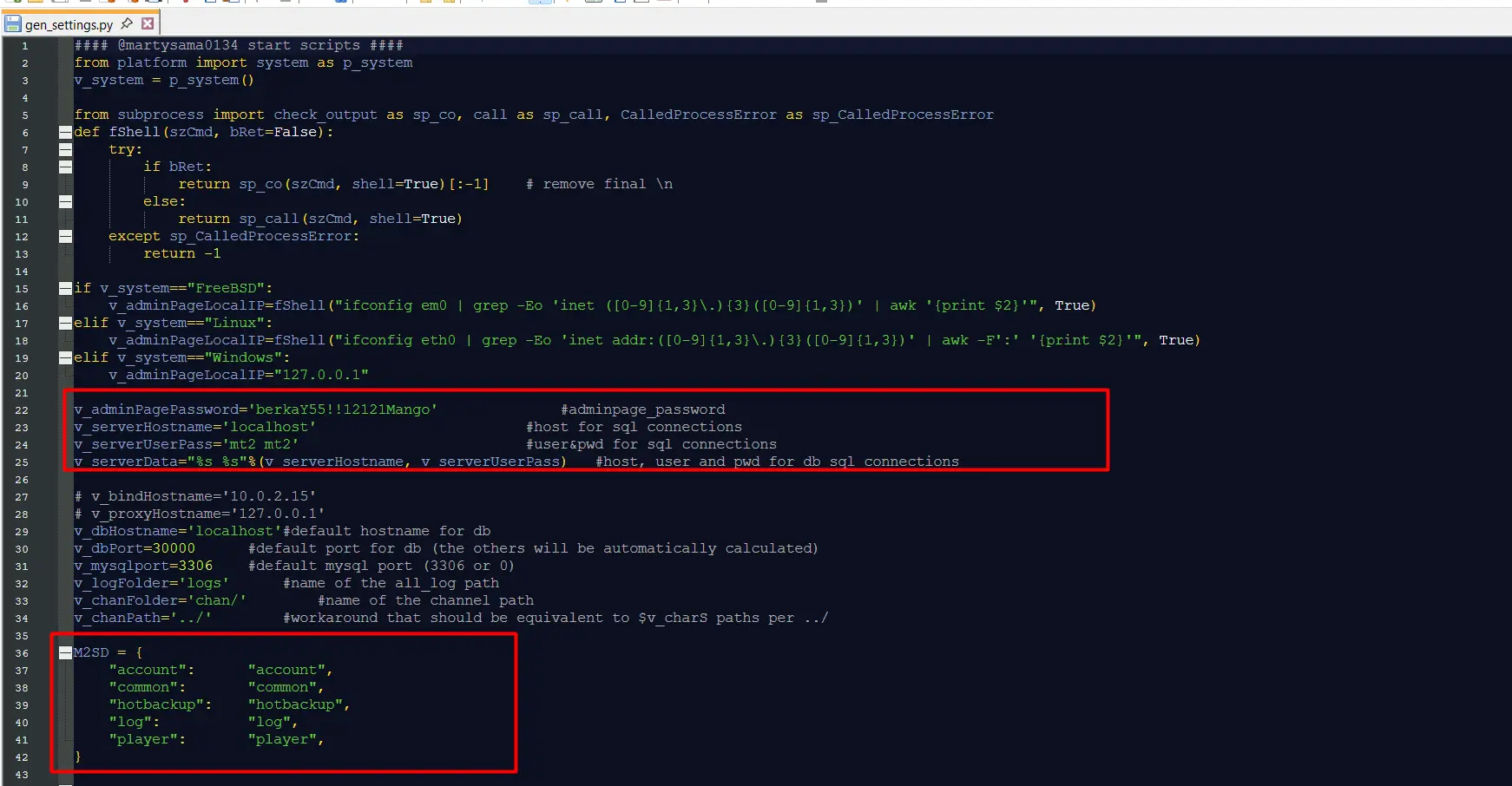Collapse the def fShell function fold marker
Image resolution: width=1512 pixels, height=786 pixels.
point(65,132)
